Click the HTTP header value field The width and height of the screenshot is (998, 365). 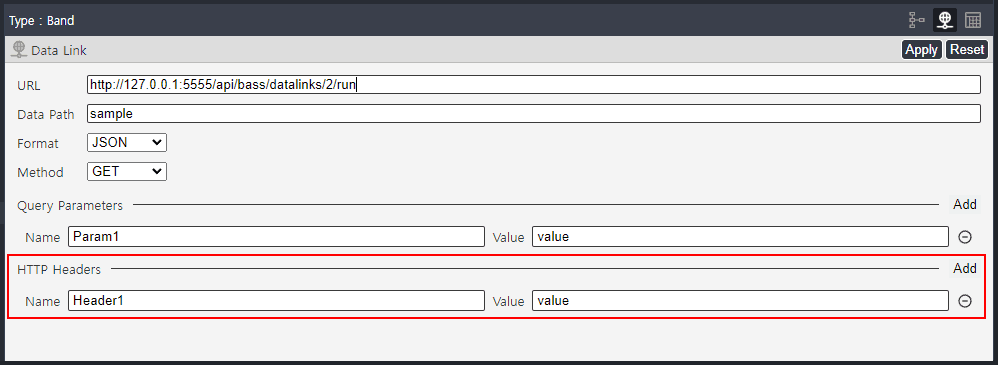pos(740,301)
